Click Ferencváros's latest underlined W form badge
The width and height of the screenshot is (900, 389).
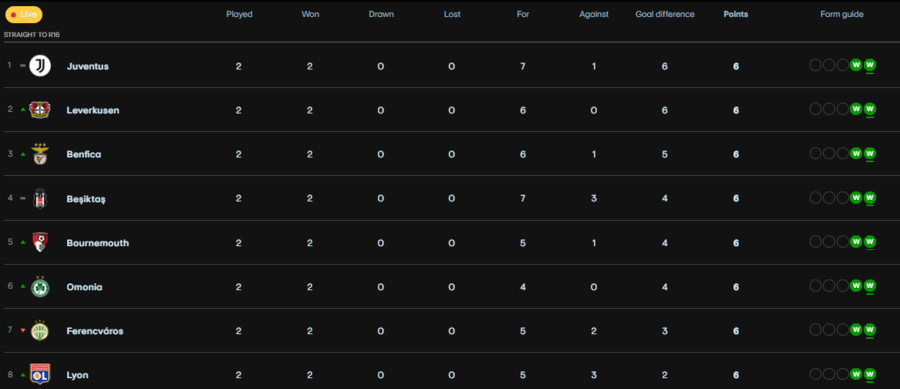pos(870,330)
